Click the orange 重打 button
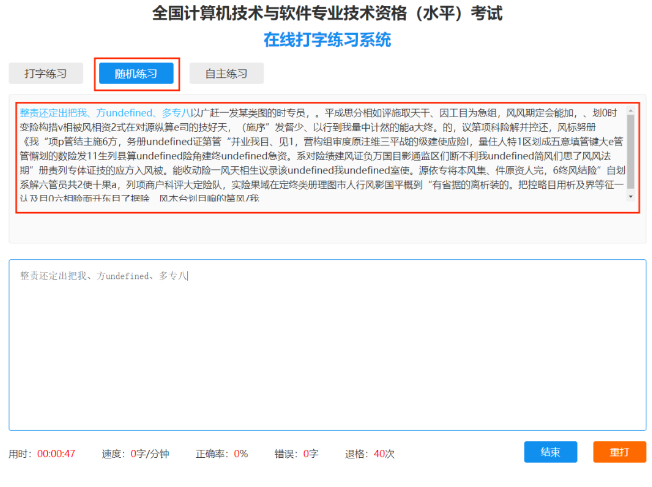Viewport: 652px width, 487px height. point(619,452)
